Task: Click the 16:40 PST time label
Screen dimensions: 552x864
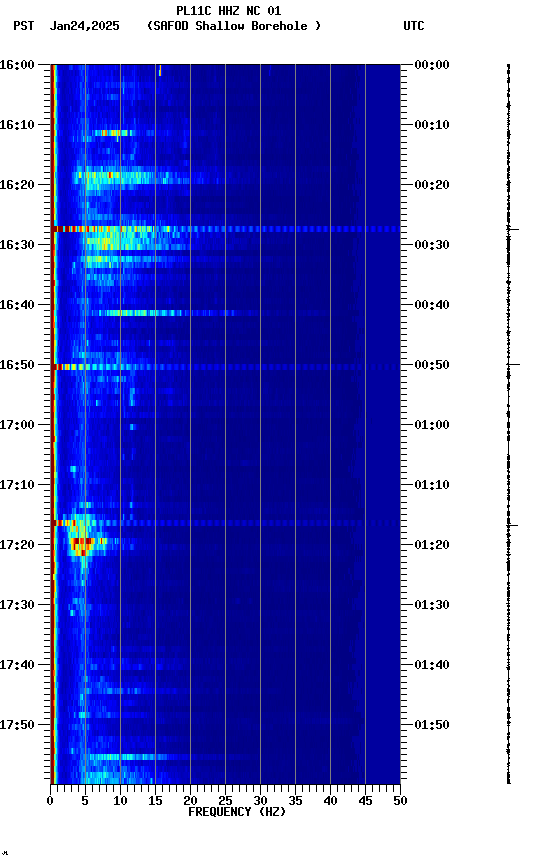Action: (17, 305)
